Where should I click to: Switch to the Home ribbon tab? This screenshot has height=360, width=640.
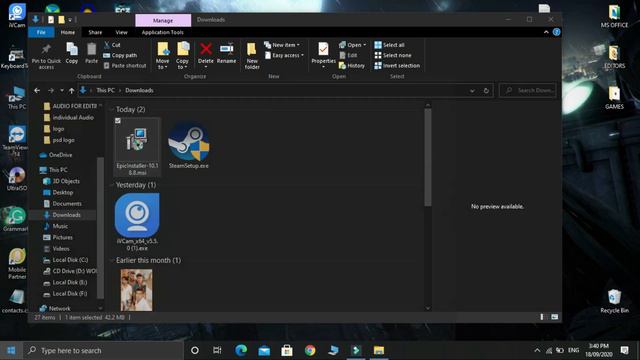point(68,32)
